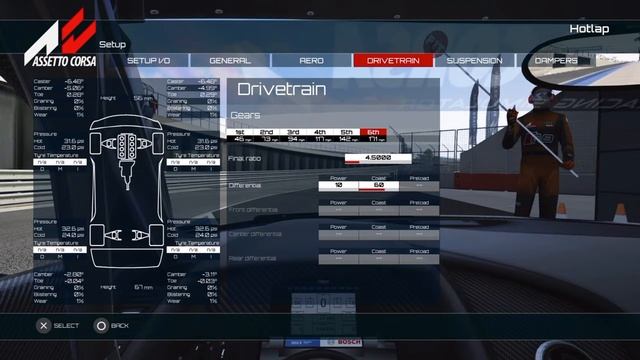Click the rear-right Cold pressure '24.0 psi'
This screenshot has height=360, width=640.
click(x=206, y=235)
